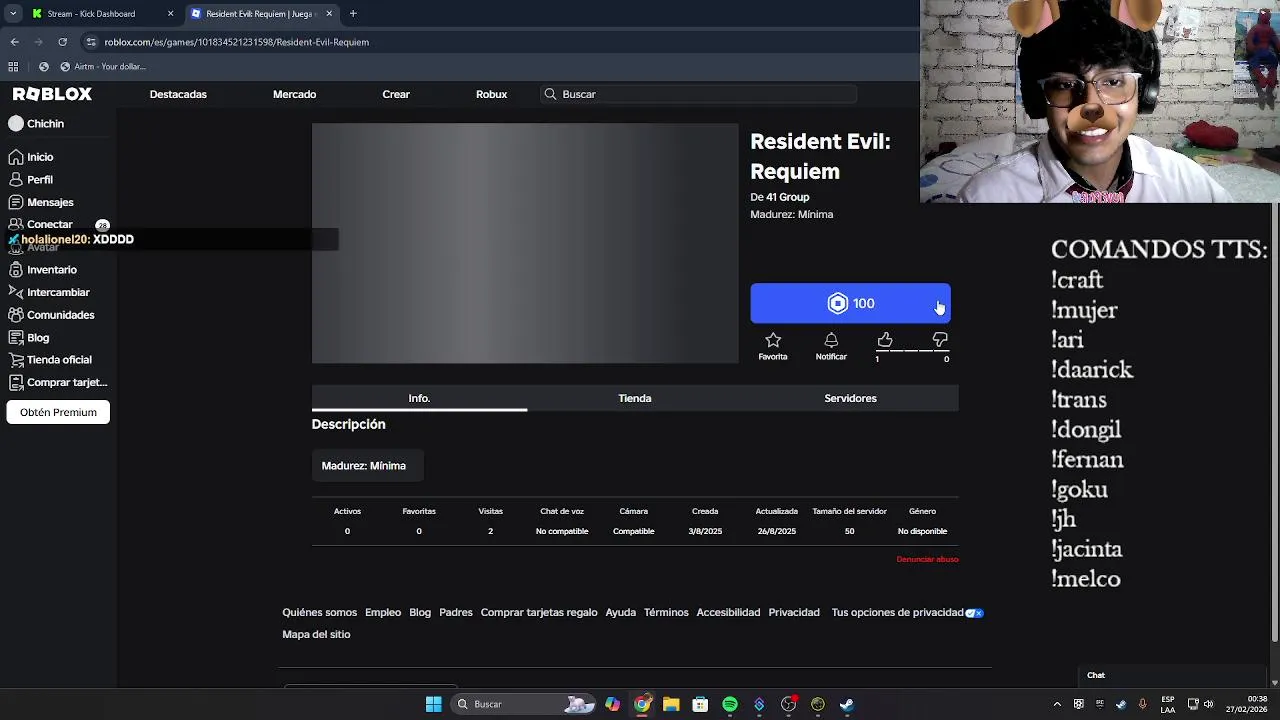Open Conectar in the sidebar
The image size is (1280, 720).
coord(49,224)
